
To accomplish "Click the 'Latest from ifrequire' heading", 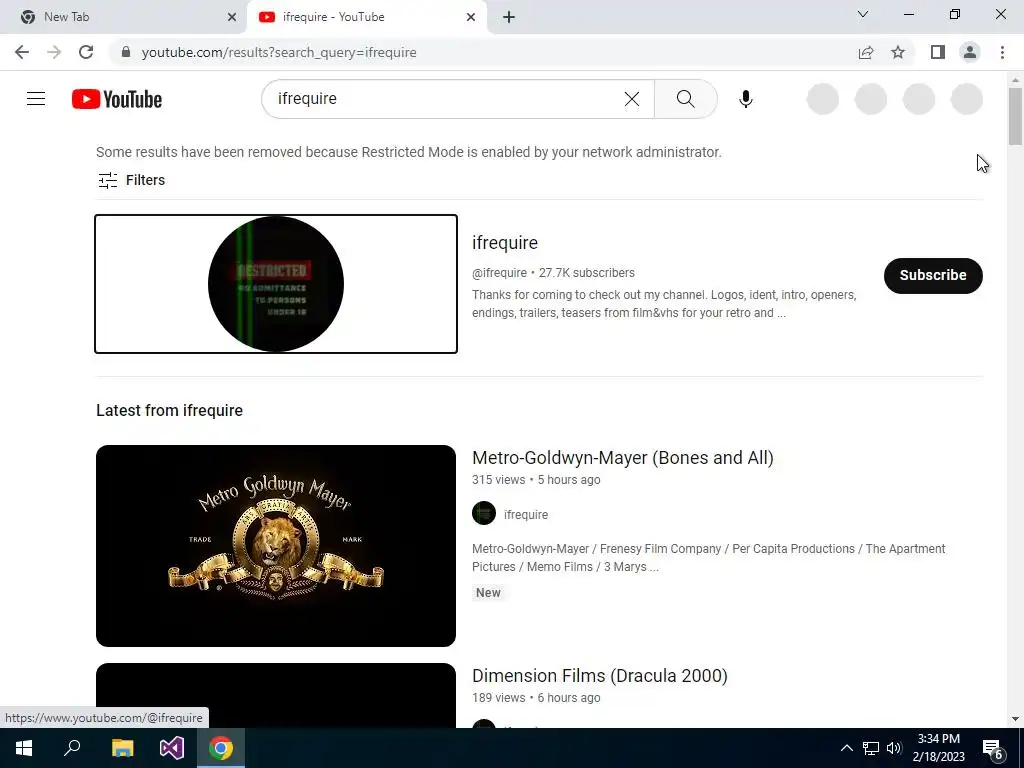I will (169, 411).
